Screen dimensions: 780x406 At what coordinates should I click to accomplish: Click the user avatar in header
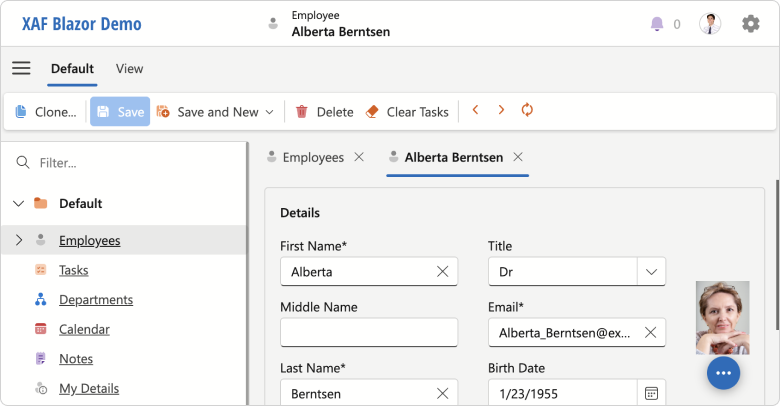[710, 24]
